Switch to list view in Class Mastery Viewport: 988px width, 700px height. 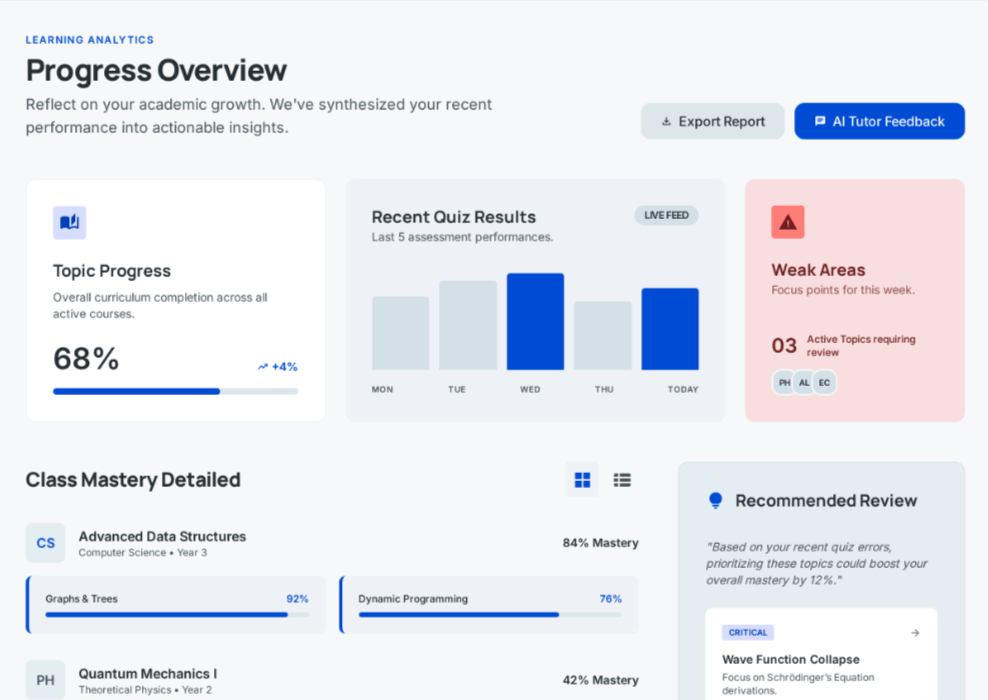[622, 480]
